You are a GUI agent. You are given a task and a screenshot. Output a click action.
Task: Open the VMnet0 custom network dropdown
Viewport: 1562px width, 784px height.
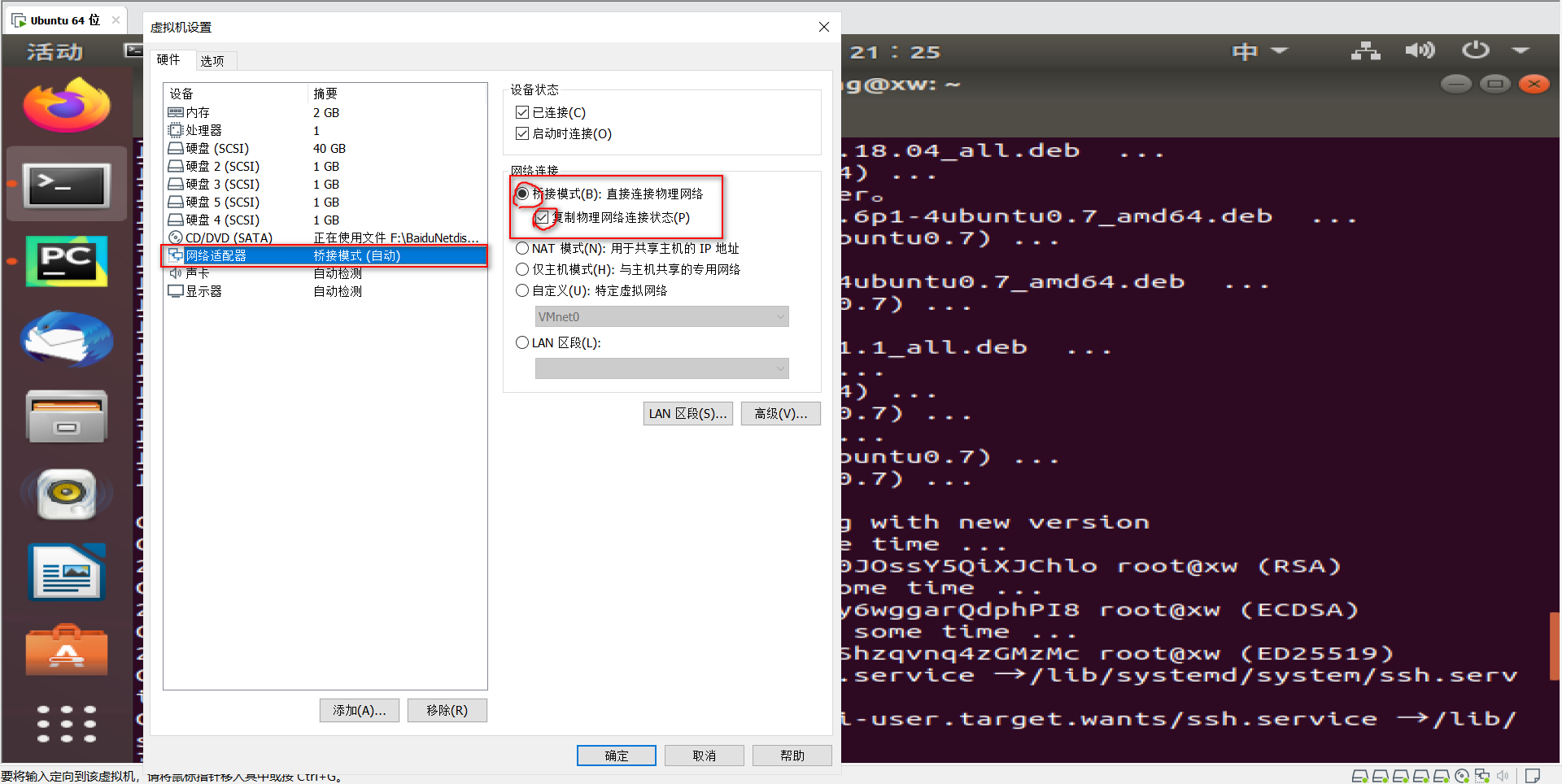(x=661, y=316)
